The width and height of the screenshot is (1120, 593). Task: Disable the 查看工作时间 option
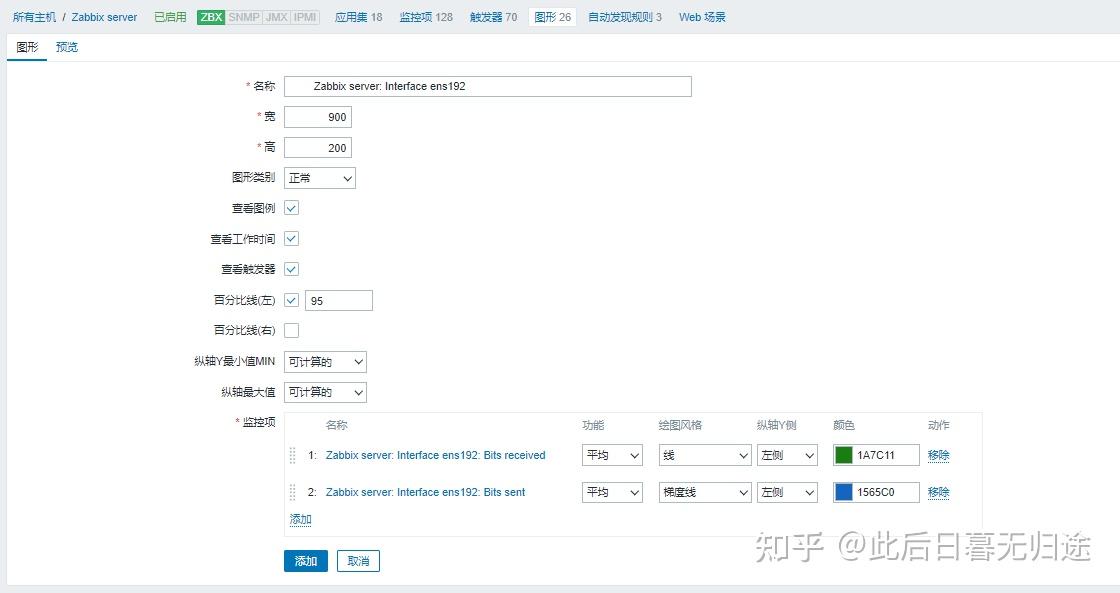(290, 238)
